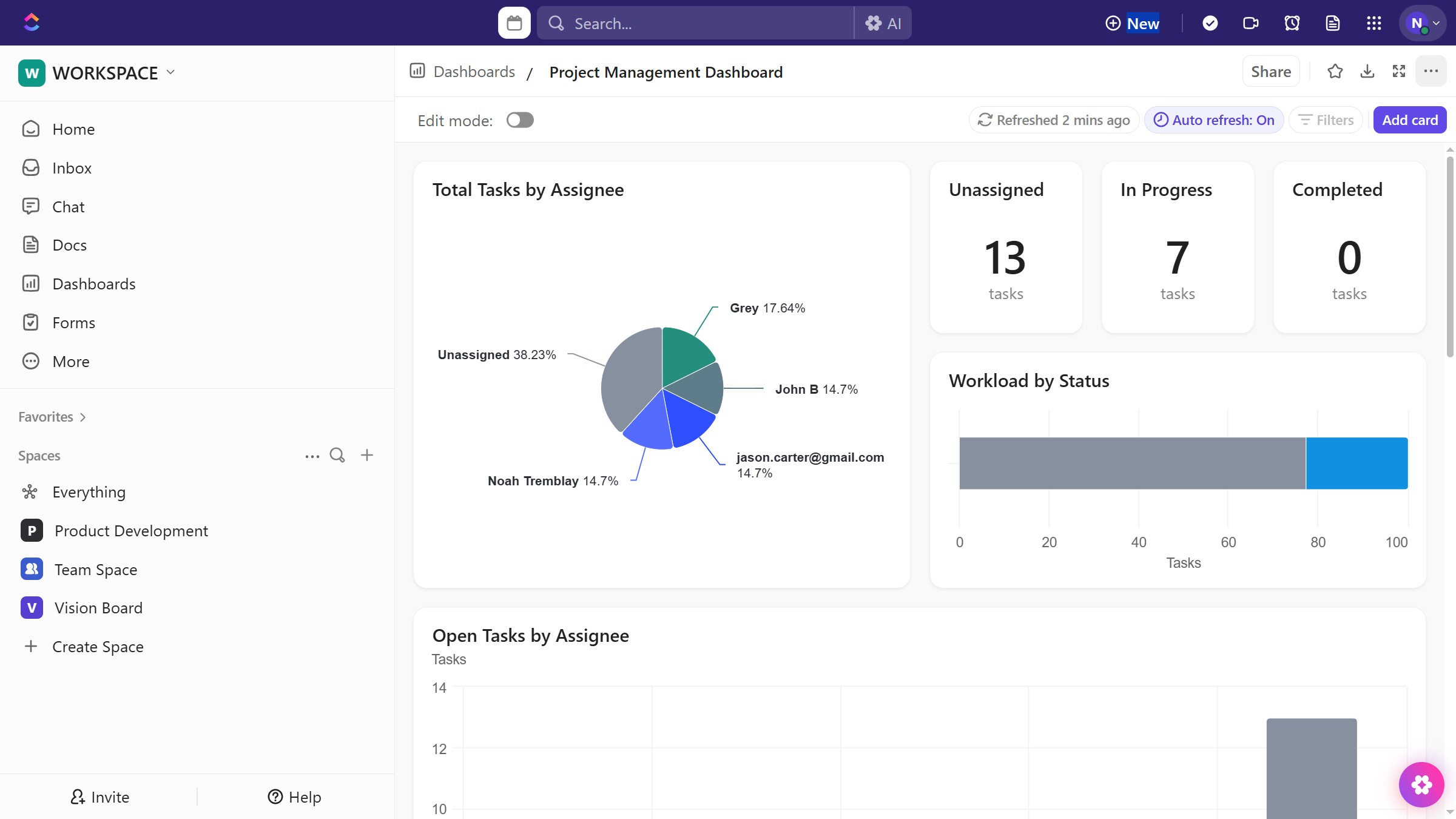The height and width of the screenshot is (819, 1456).
Task: Open the notepad icon near the apps grid
Action: (x=1332, y=22)
